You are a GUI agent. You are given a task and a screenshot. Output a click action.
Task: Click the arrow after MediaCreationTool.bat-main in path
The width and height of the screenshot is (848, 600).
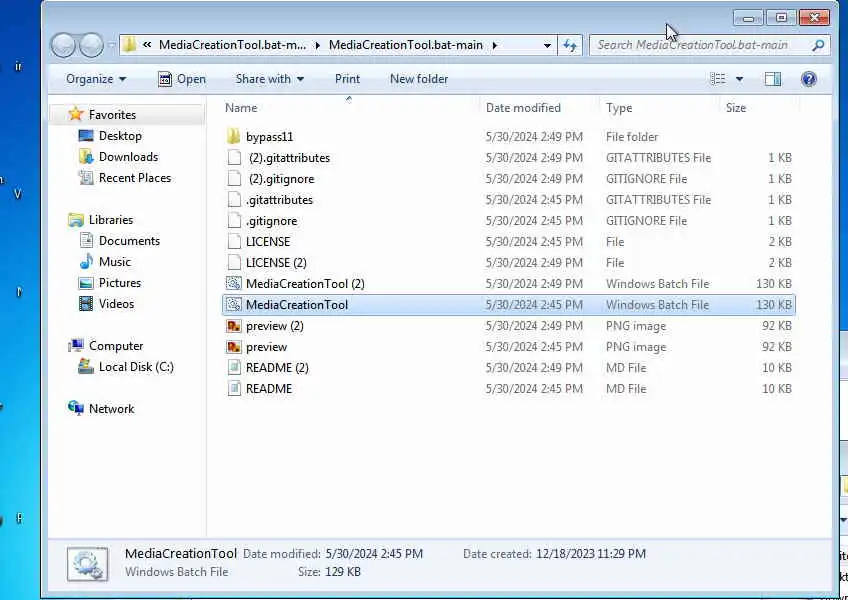495,45
